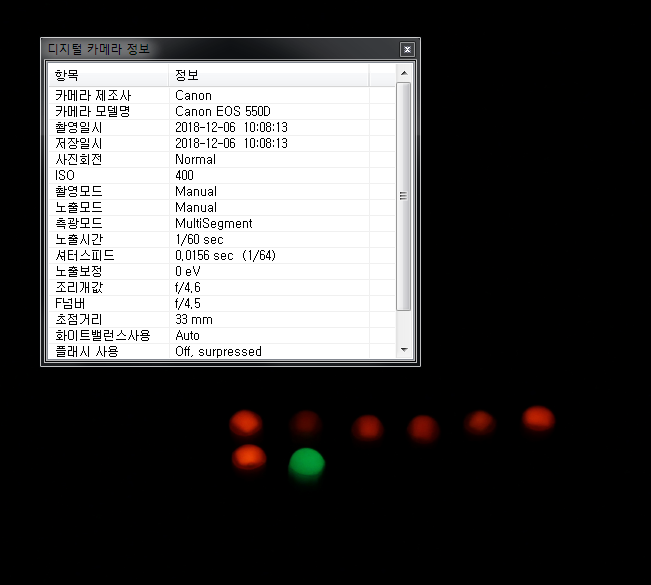Click the 측광모드 row label

pos(78,223)
